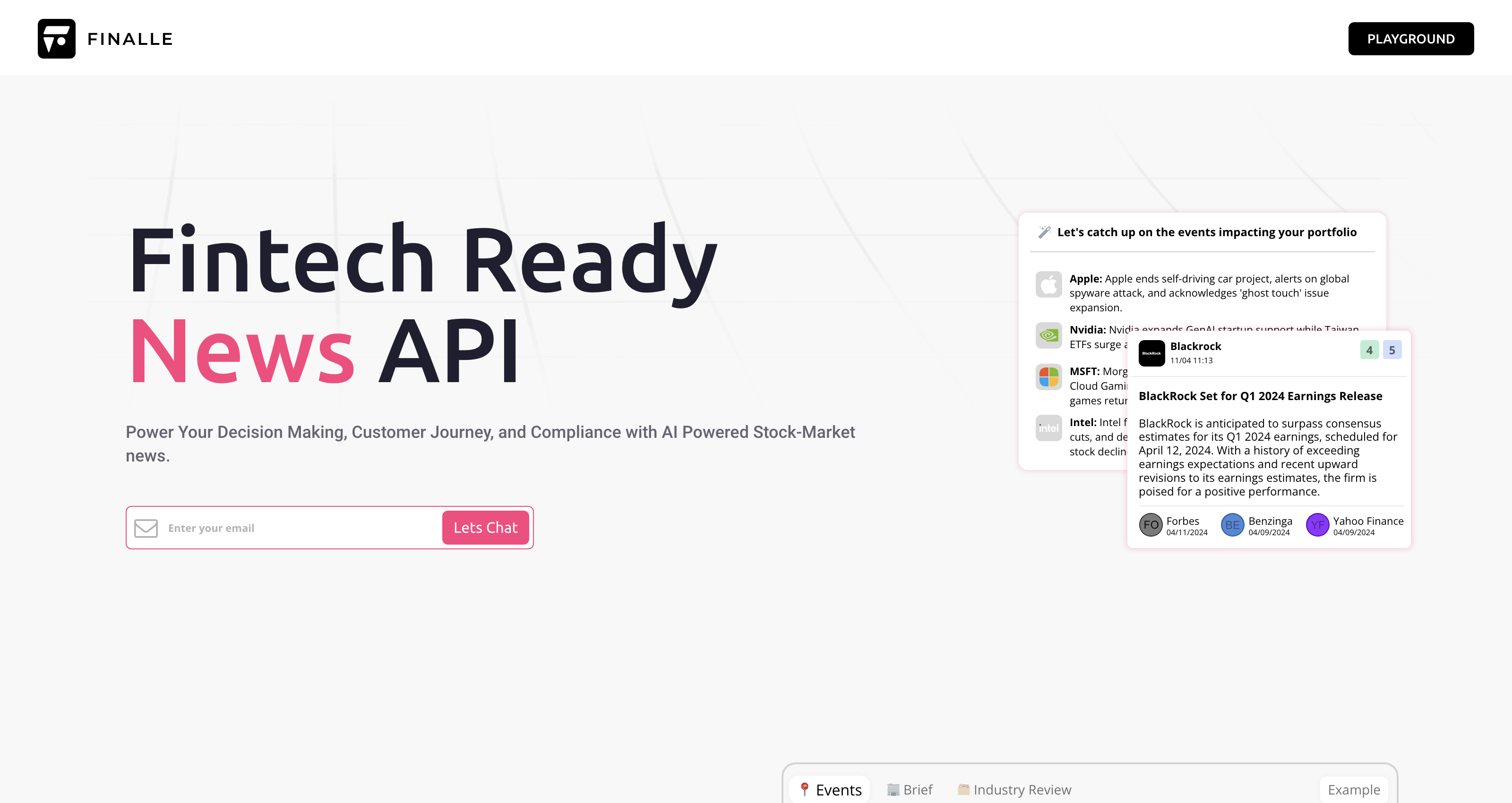Click the envelope icon in email box
The height and width of the screenshot is (803, 1512).
click(x=146, y=528)
